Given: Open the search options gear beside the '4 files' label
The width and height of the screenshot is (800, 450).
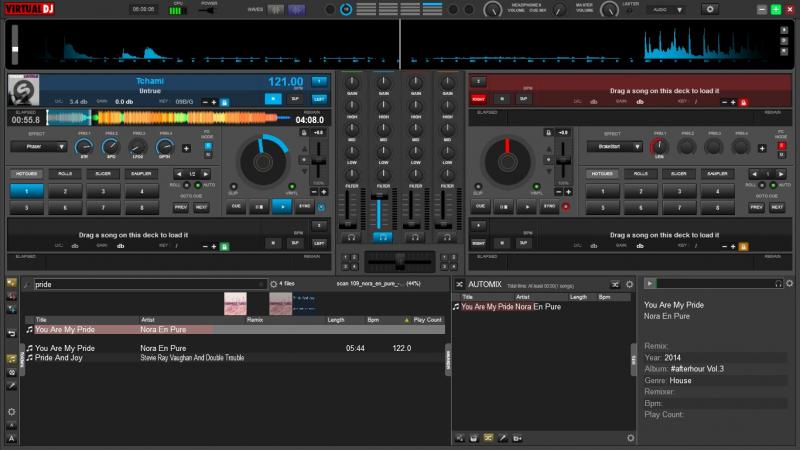Looking at the screenshot, I should click(273, 284).
